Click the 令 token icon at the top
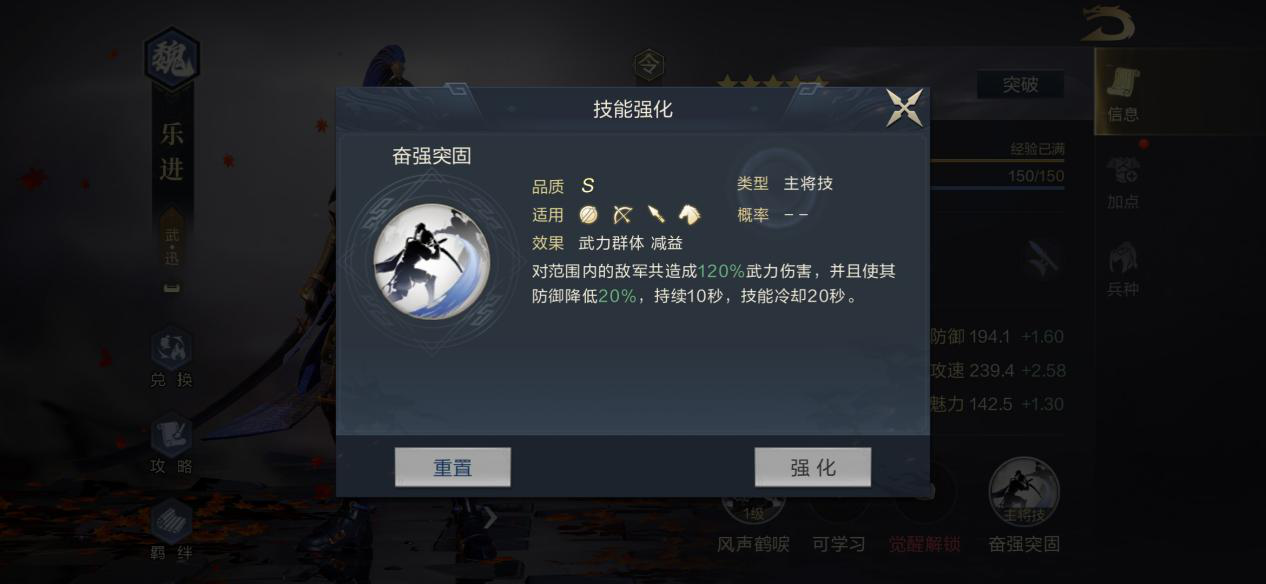This screenshot has width=1266, height=584. (649, 66)
